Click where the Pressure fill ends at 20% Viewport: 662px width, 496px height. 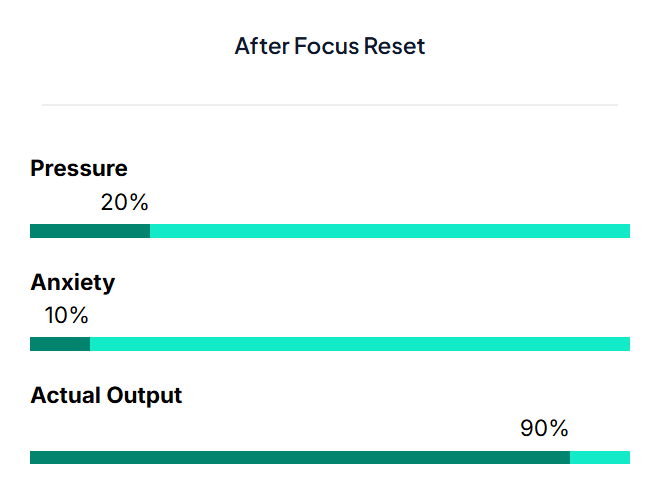(x=150, y=231)
